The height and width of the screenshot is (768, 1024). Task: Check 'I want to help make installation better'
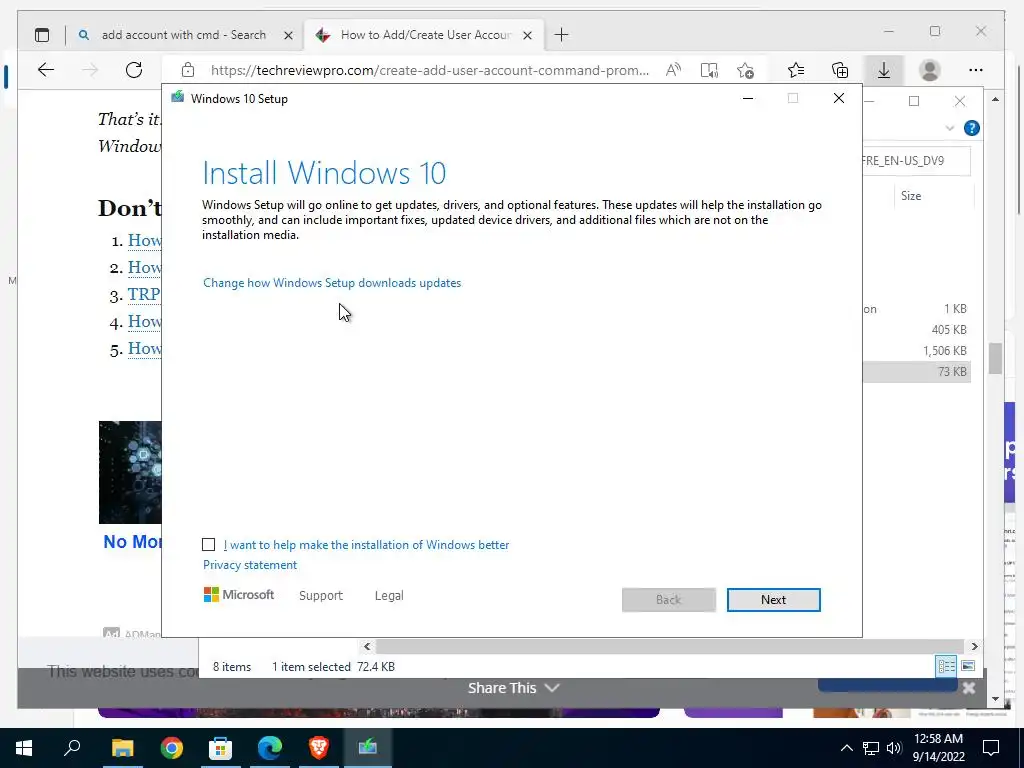coord(208,545)
